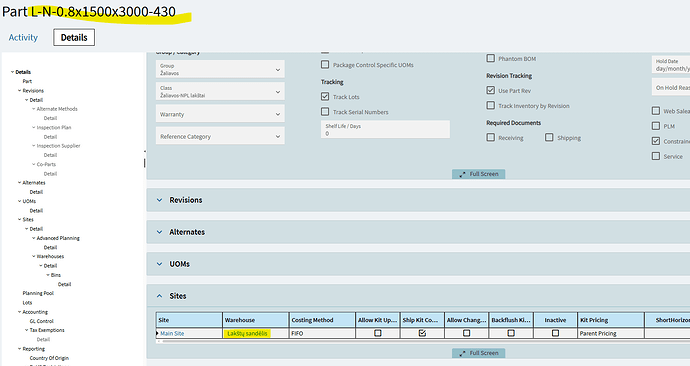Image resolution: width=690 pixels, height=366 pixels.
Task: Open the Main Site link in grid
Action: pyautogui.click(x=172, y=333)
